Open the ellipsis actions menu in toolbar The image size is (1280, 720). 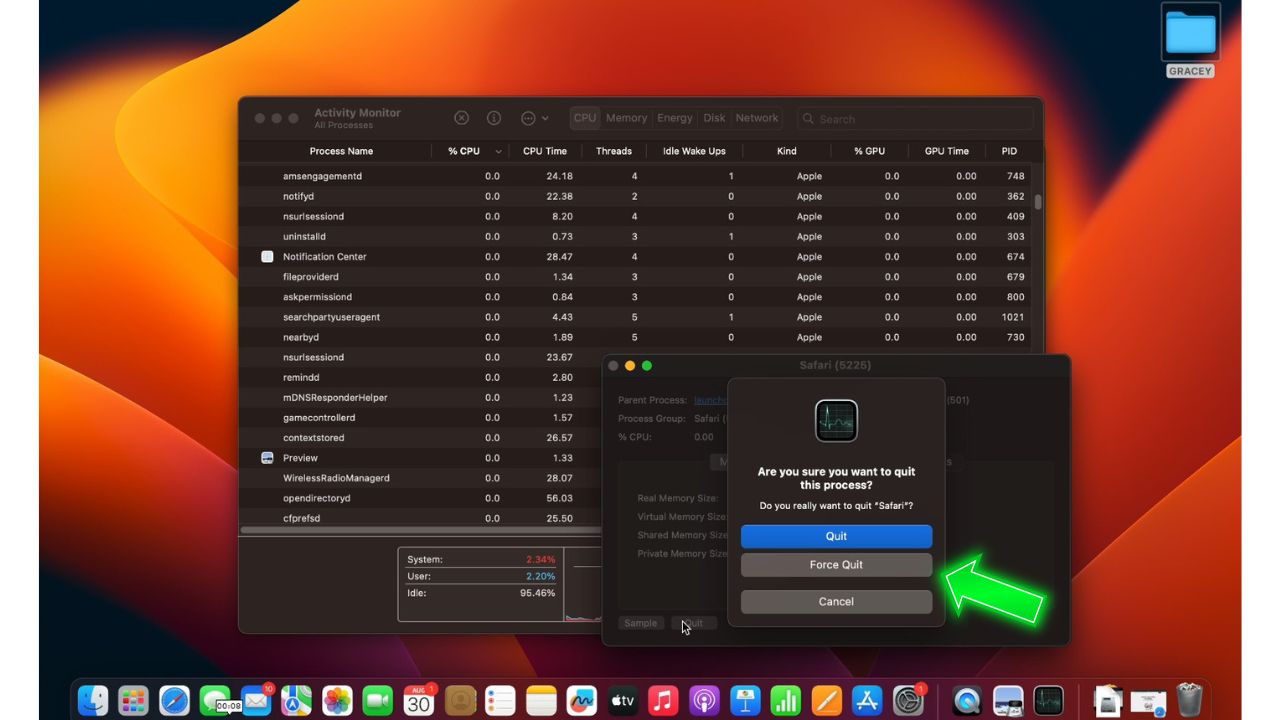(534, 118)
